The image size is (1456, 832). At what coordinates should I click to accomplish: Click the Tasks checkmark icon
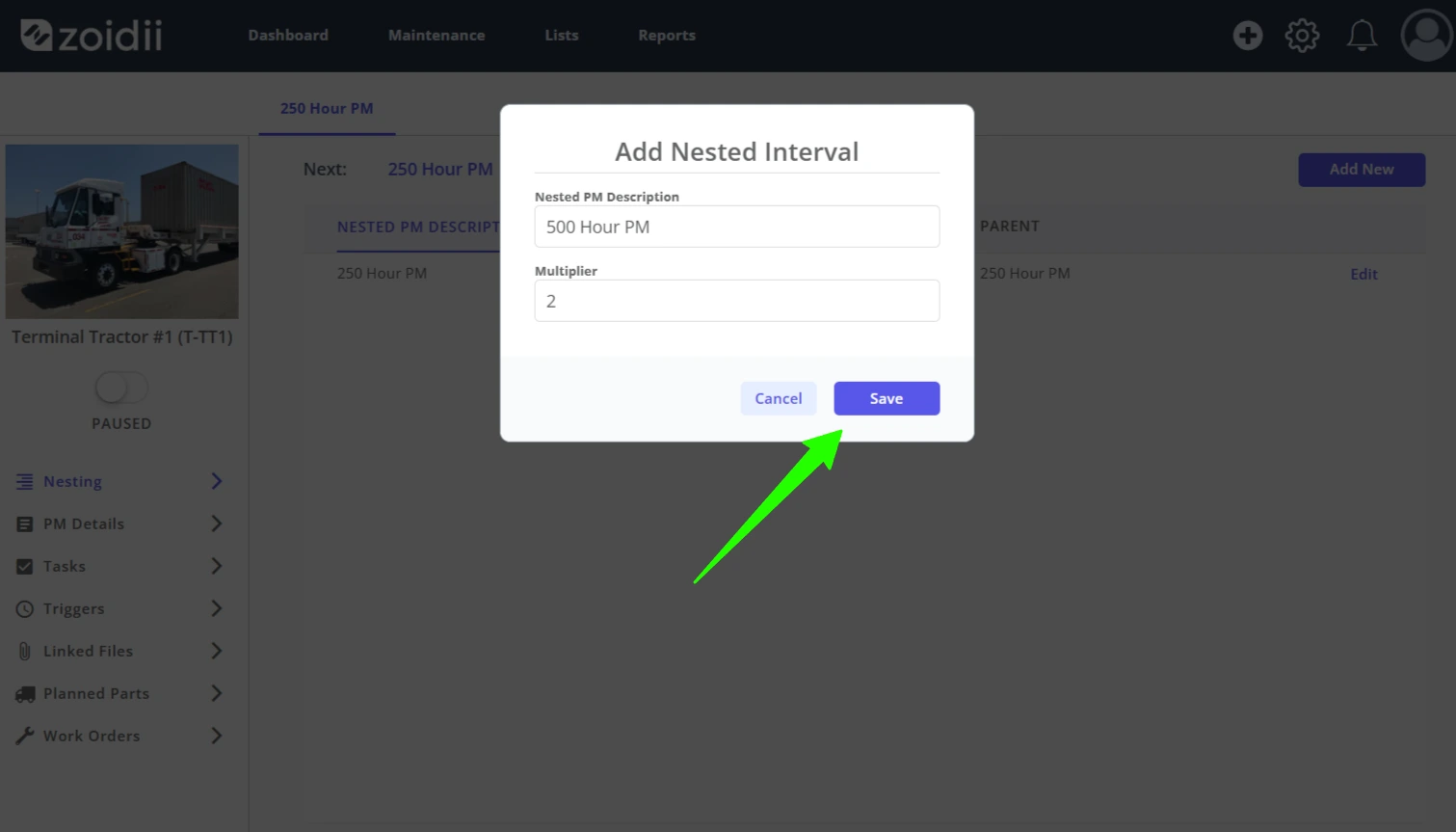pyautogui.click(x=24, y=566)
